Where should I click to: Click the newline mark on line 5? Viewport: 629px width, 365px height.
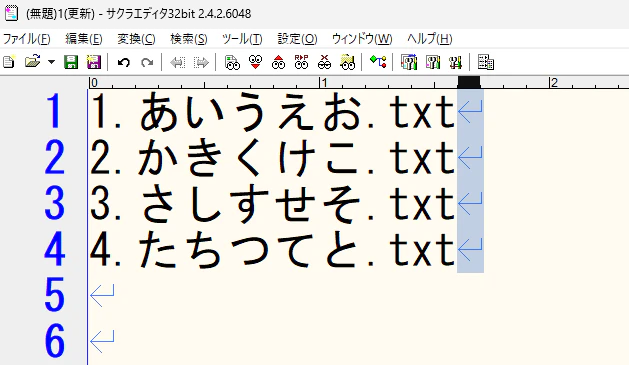click(x=102, y=295)
